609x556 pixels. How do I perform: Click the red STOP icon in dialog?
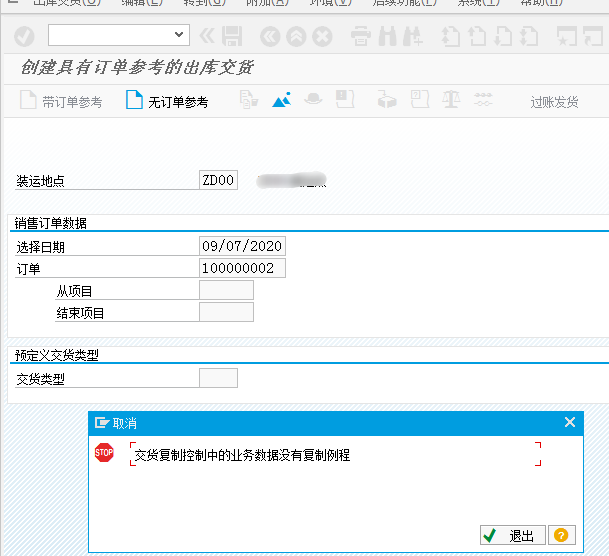tap(104, 452)
